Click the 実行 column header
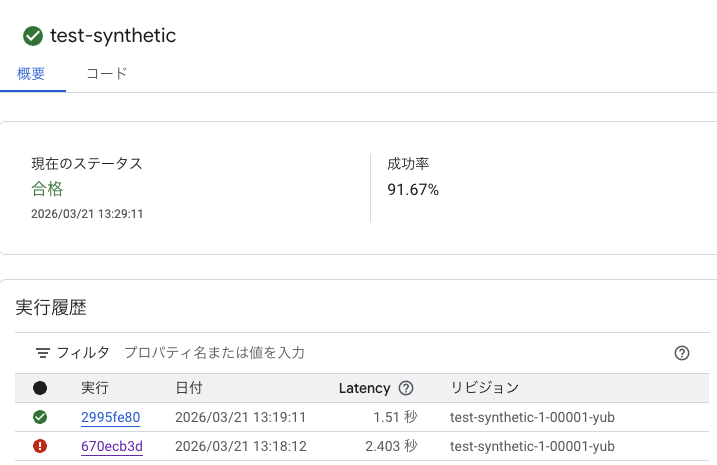 pyautogui.click(x=95, y=388)
